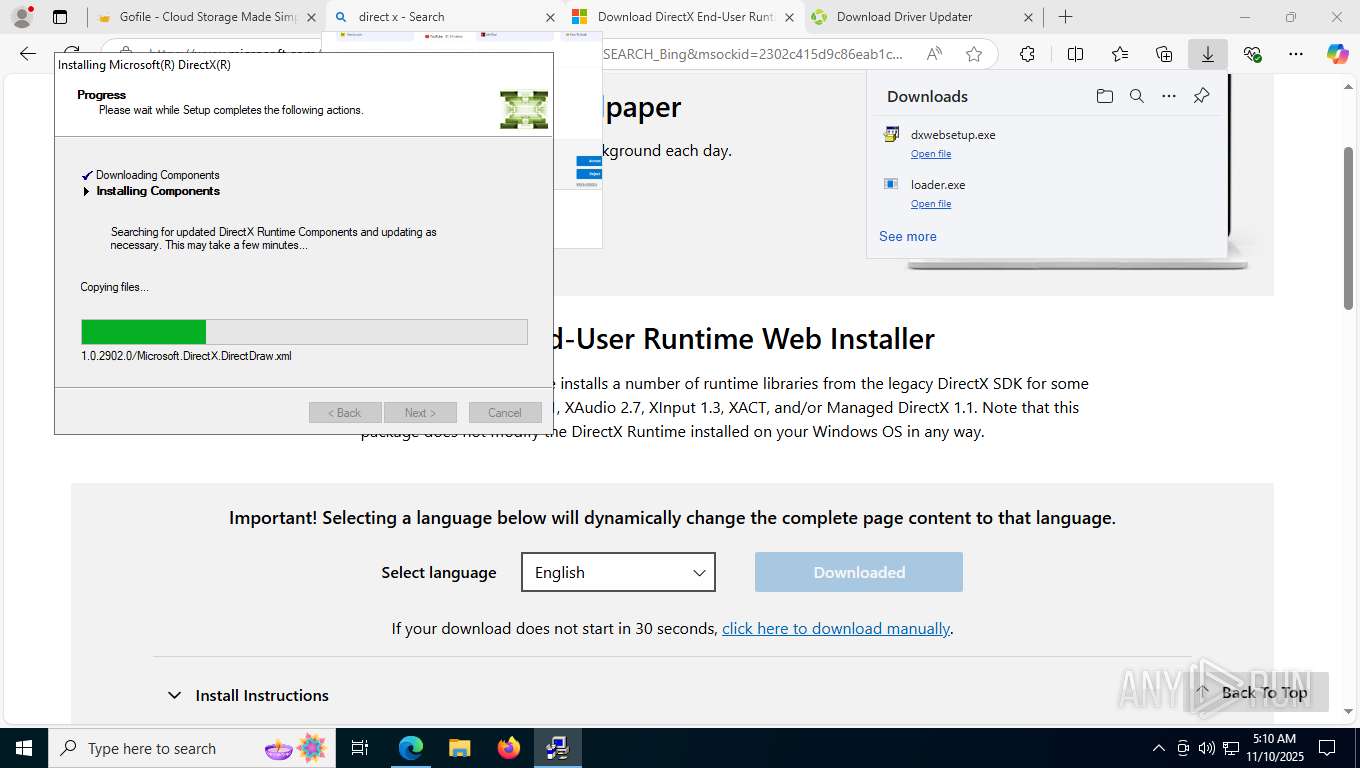Go back in Edge browser
Image resolution: width=1360 pixels, height=768 pixels.
tap(27, 54)
